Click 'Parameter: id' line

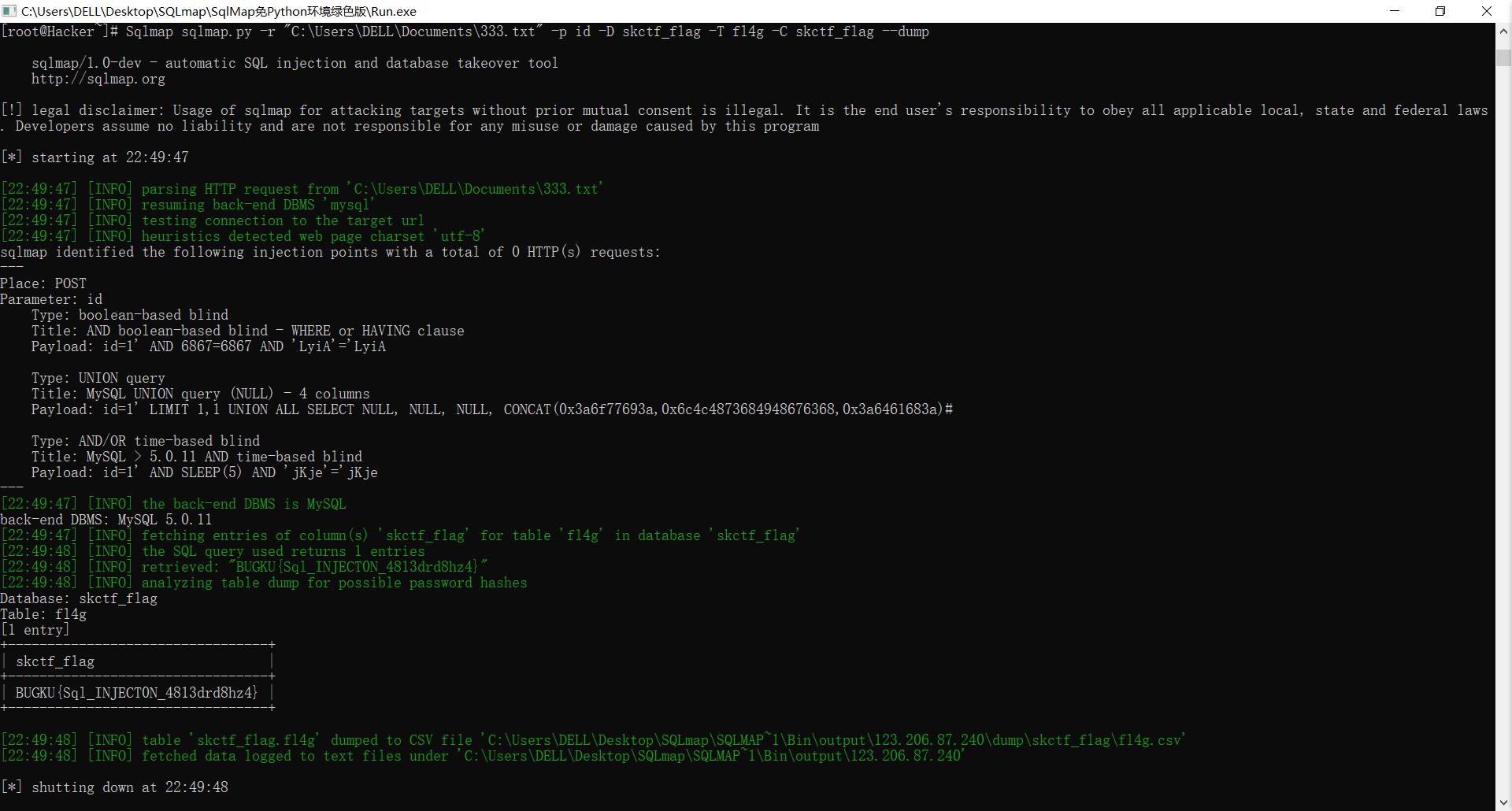(x=51, y=299)
